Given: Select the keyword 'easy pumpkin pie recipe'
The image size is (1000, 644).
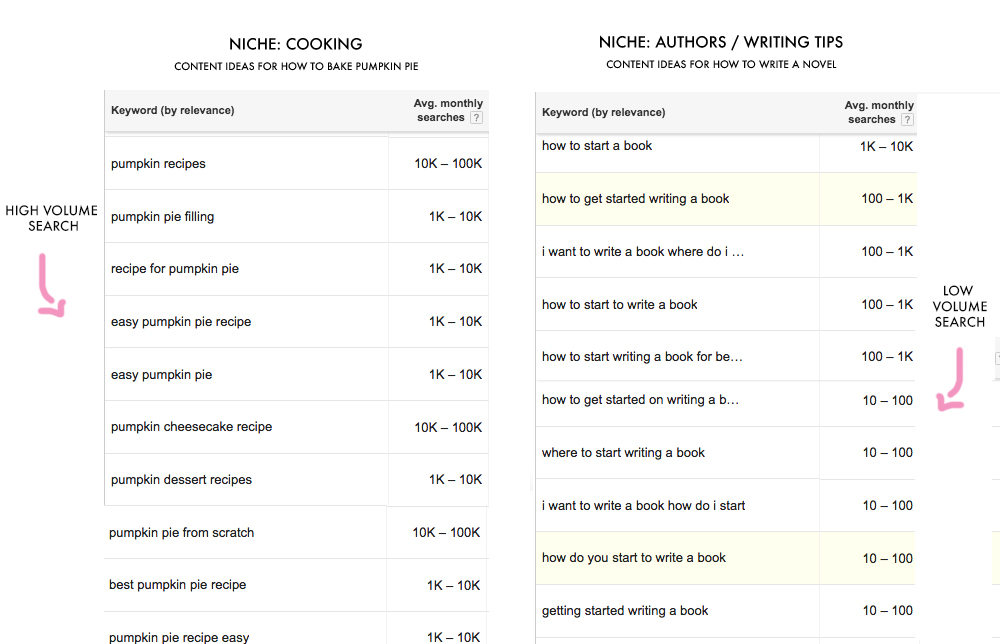Looking at the screenshot, I should 181,322.
